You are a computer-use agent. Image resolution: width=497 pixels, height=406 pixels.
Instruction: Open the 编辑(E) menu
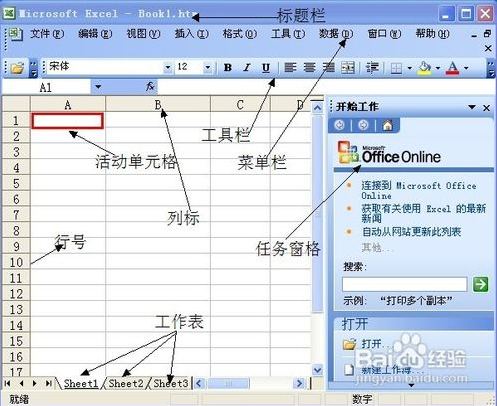click(x=95, y=34)
